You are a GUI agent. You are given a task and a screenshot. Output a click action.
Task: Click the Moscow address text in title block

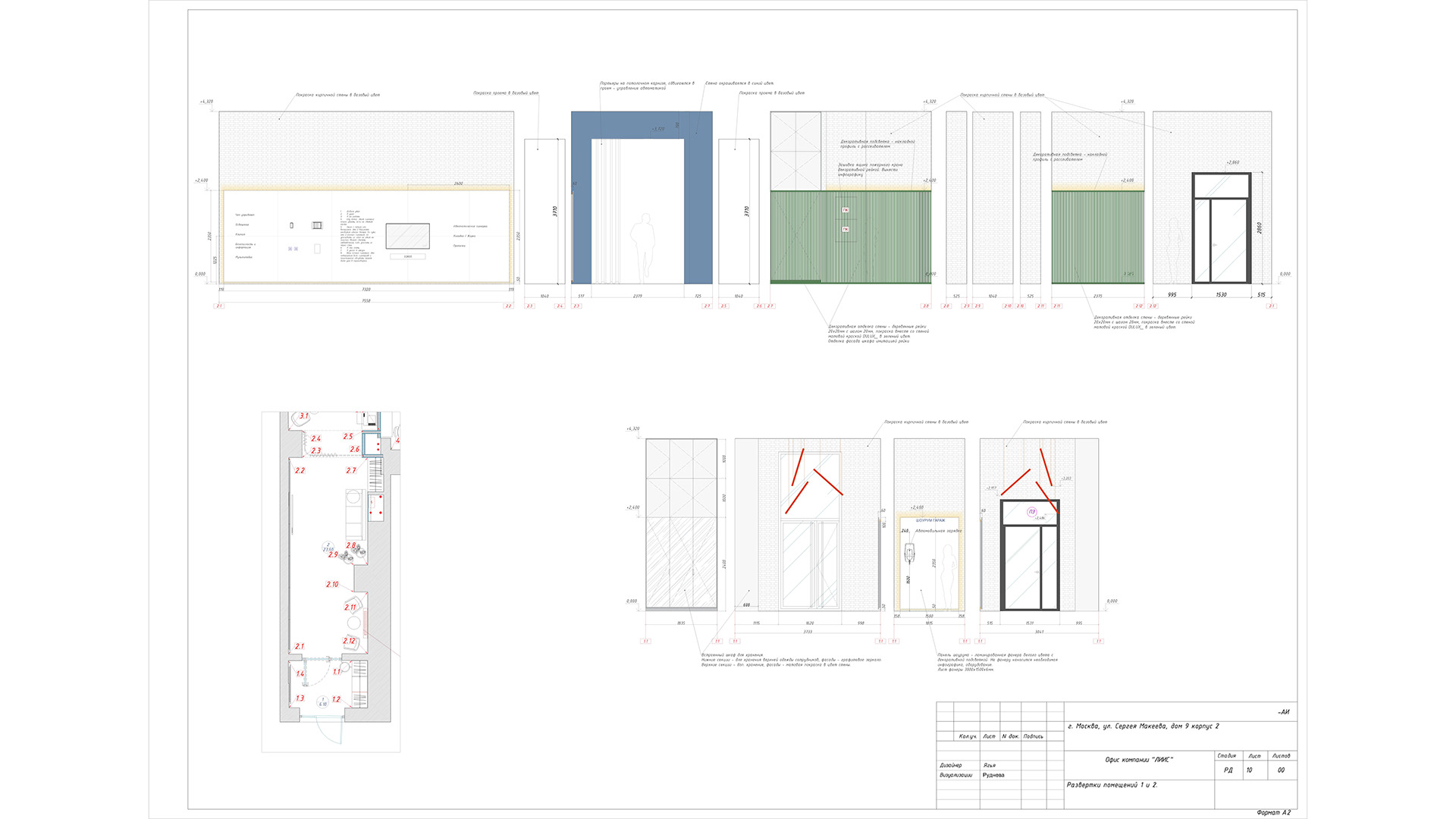click(x=1143, y=726)
